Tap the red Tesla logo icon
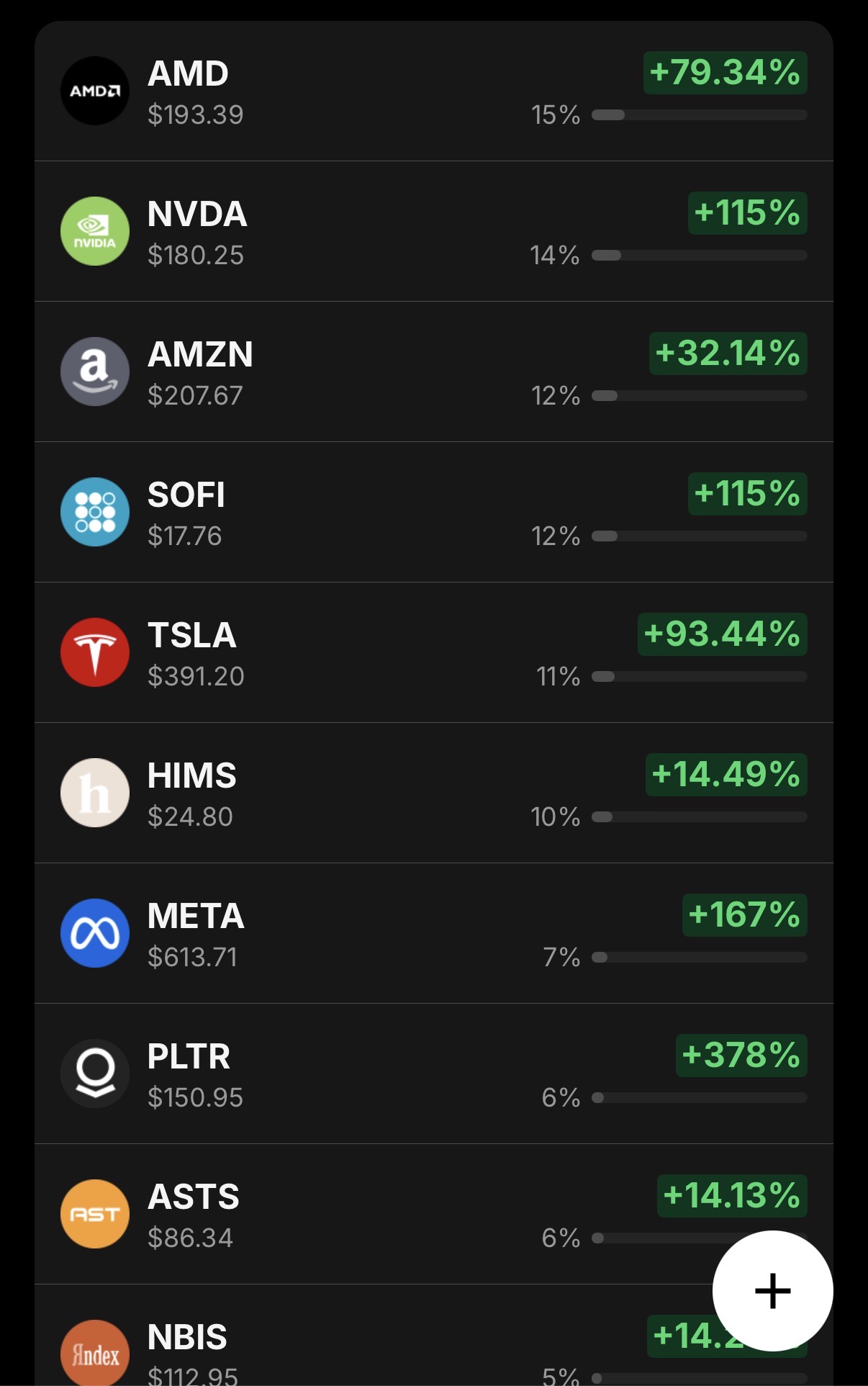Viewport: 868px width, 1386px height. (x=95, y=652)
